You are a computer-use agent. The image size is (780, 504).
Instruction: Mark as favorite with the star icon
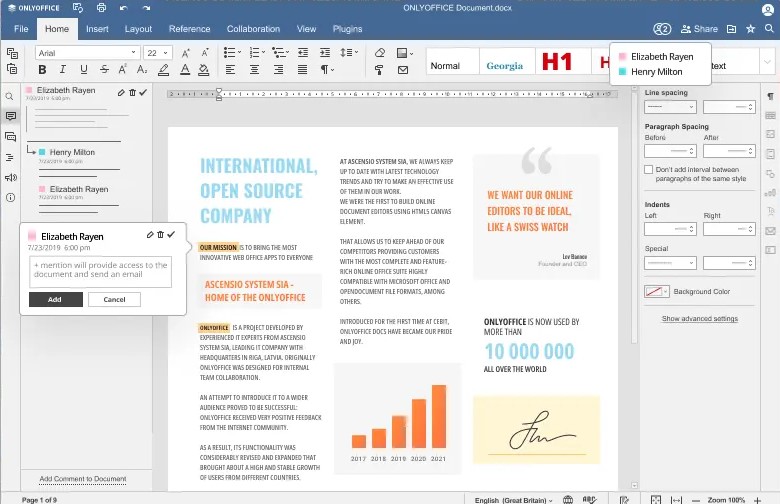click(751, 29)
